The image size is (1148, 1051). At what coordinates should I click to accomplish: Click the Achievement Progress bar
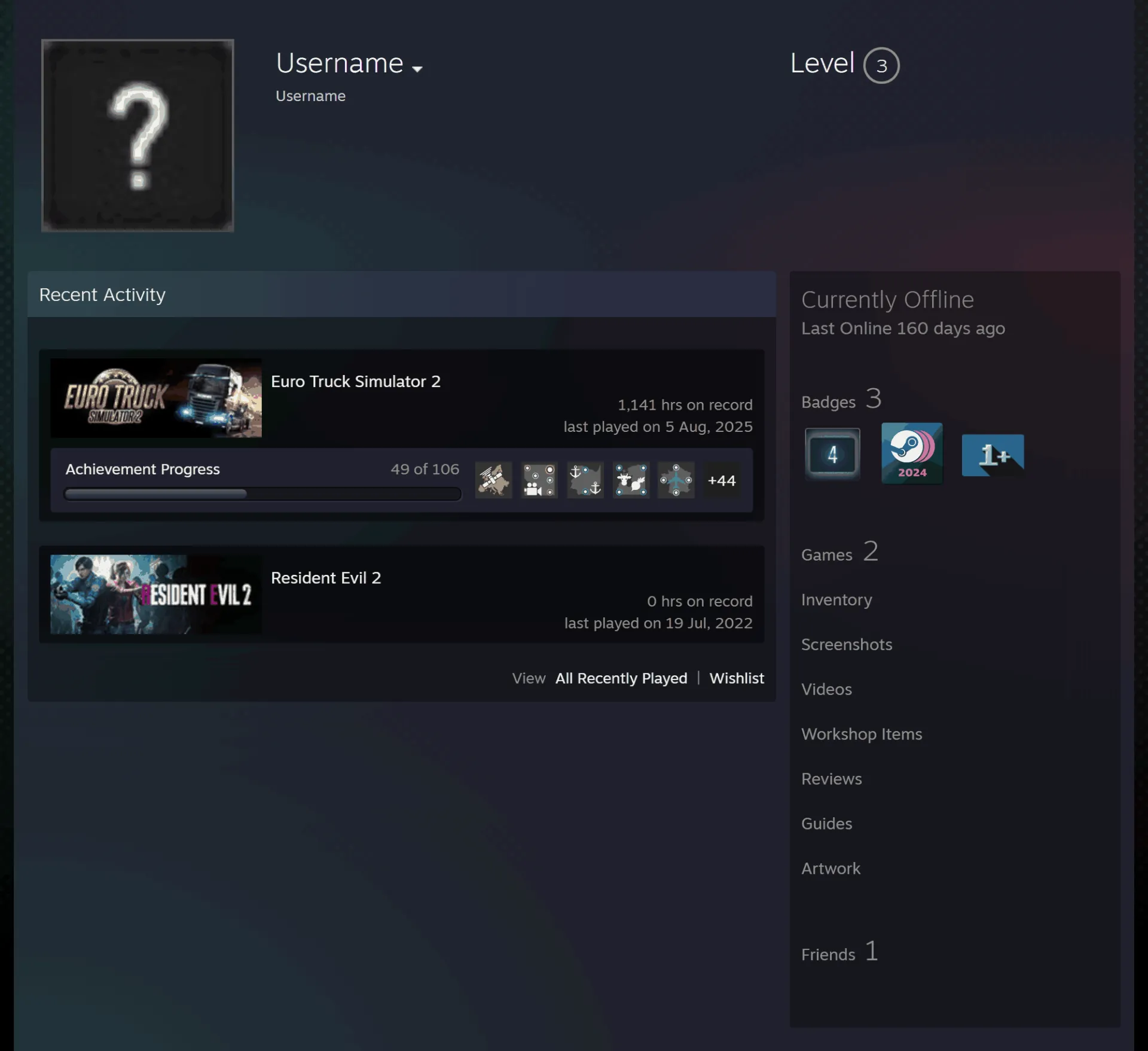point(262,494)
